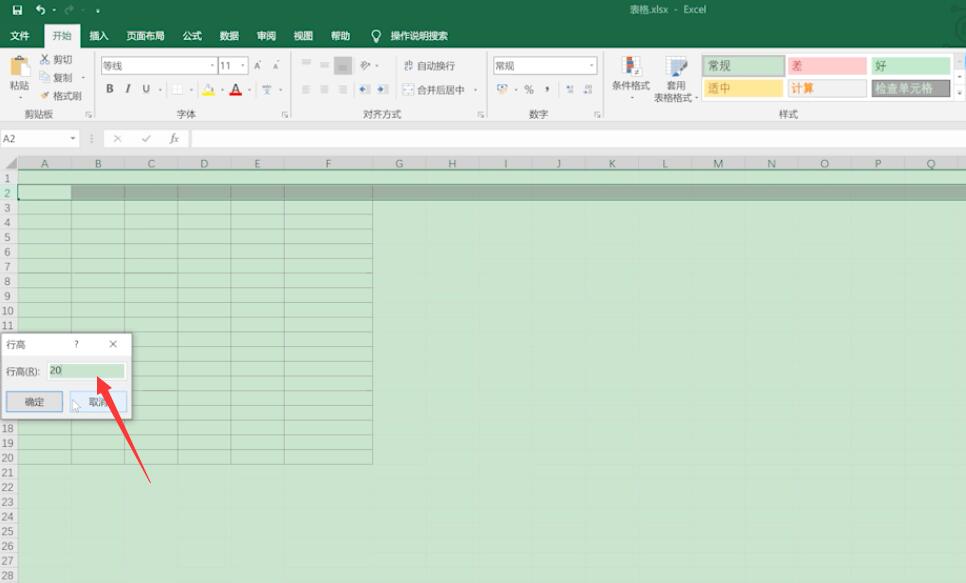Open the File (文件) tab
Viewport: 966px width, 583px height.
click(x=20, y=36)
